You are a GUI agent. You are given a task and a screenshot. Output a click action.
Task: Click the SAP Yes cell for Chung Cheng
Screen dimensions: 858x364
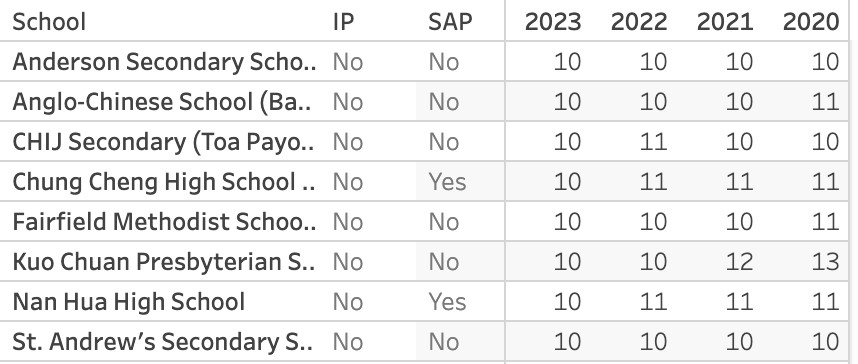pyautogui.click(x=447, y=182)
